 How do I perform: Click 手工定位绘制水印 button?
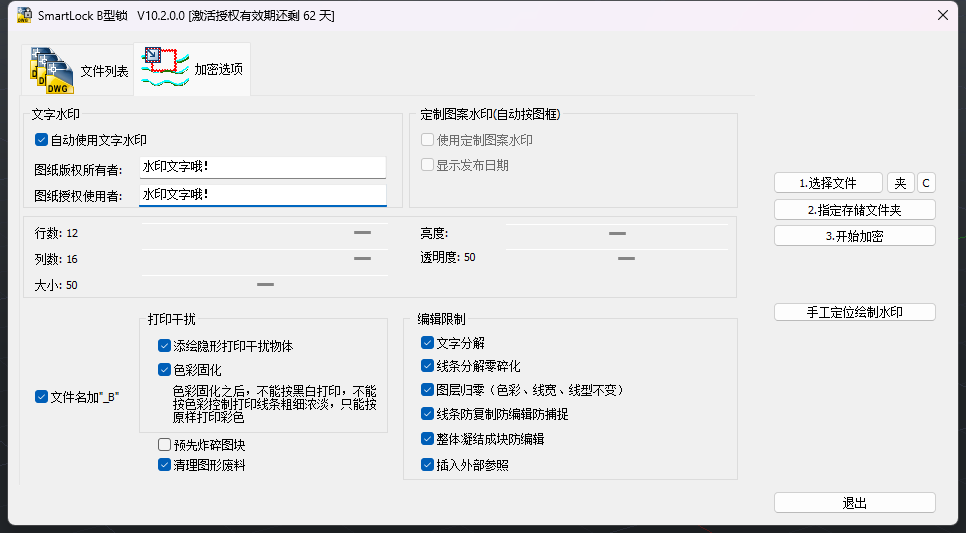pos(854,312)
